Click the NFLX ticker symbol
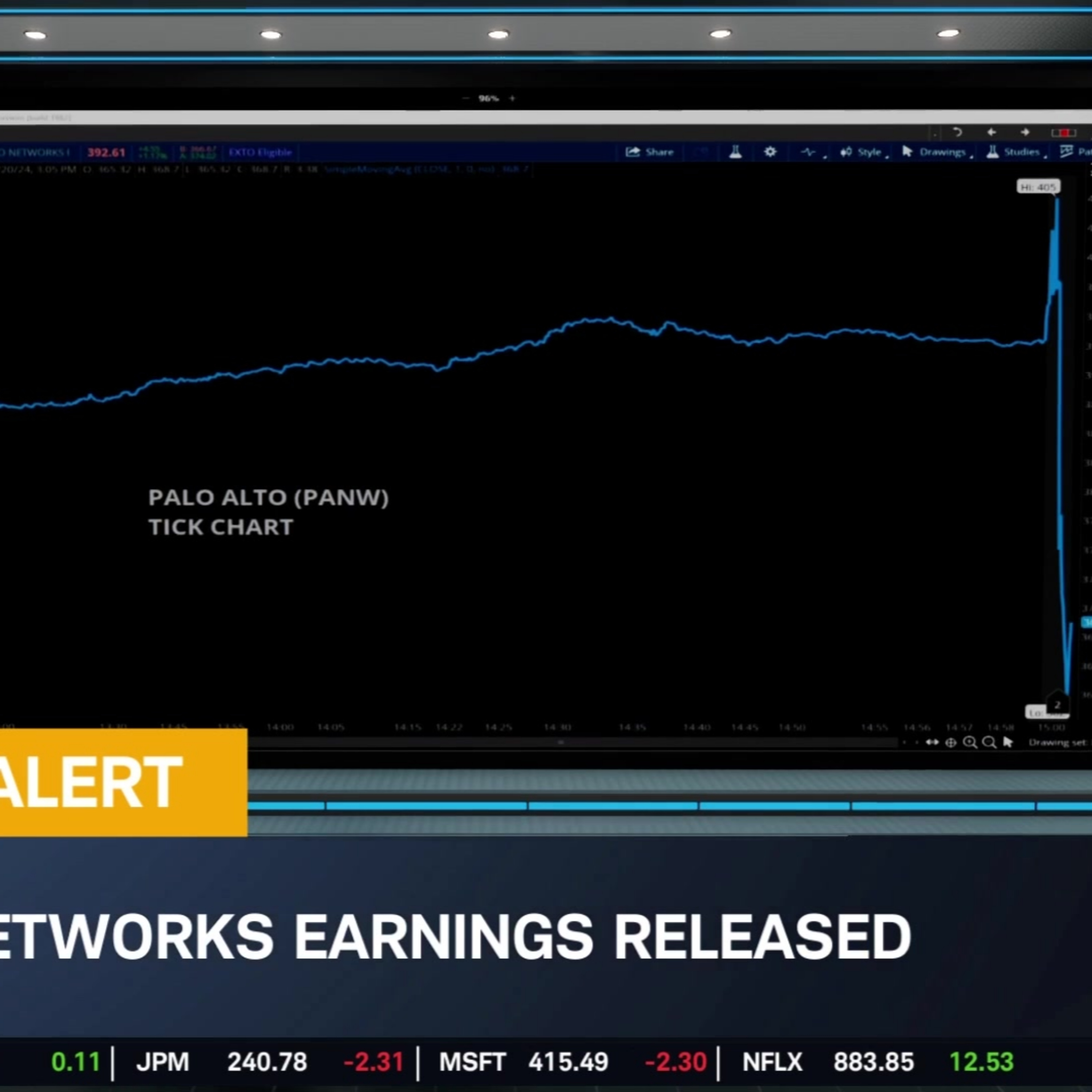The width and height of the screenshot is (1092, 1092). 772,1062
